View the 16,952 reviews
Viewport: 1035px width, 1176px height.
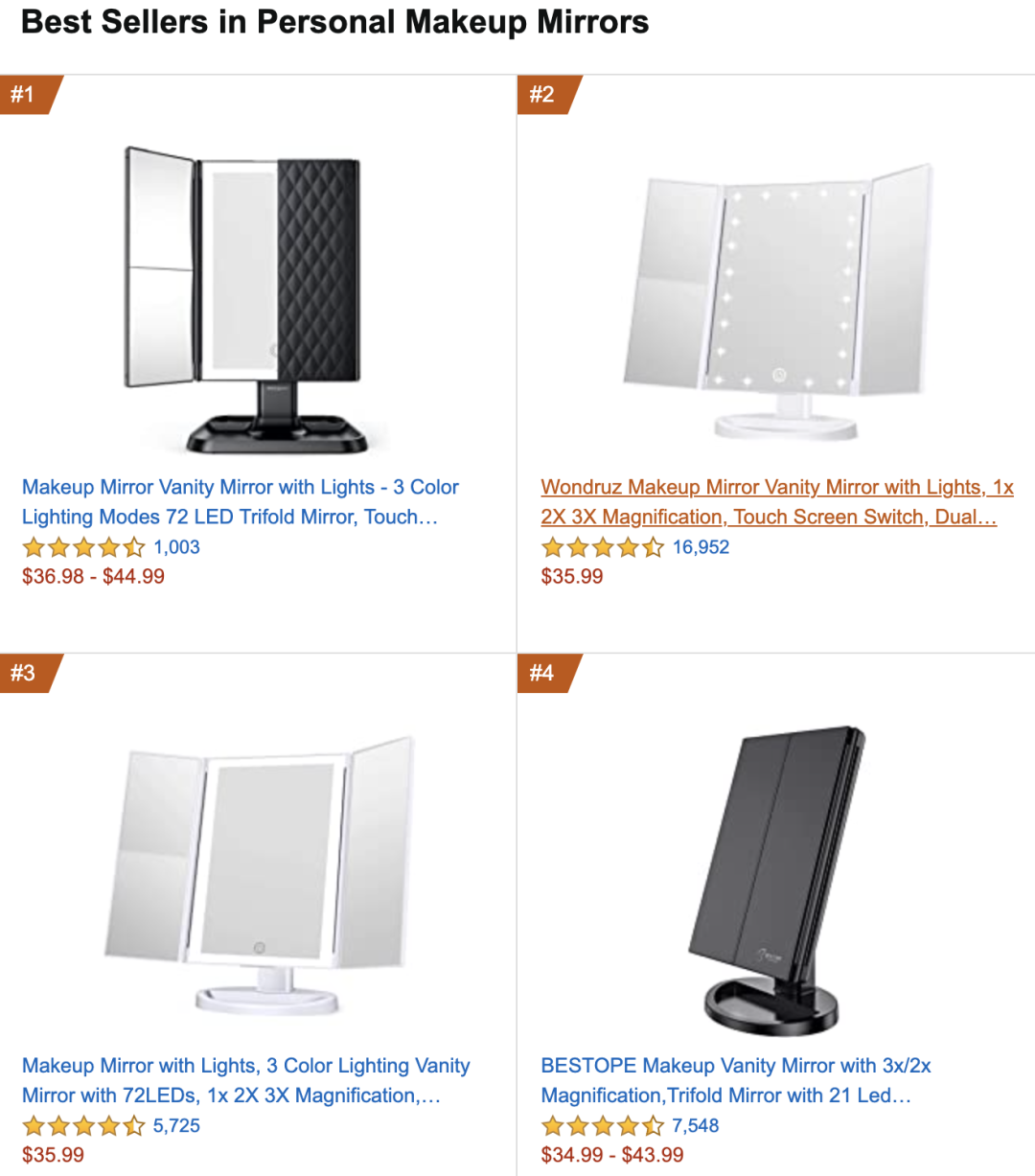click(x=701, y=547)
